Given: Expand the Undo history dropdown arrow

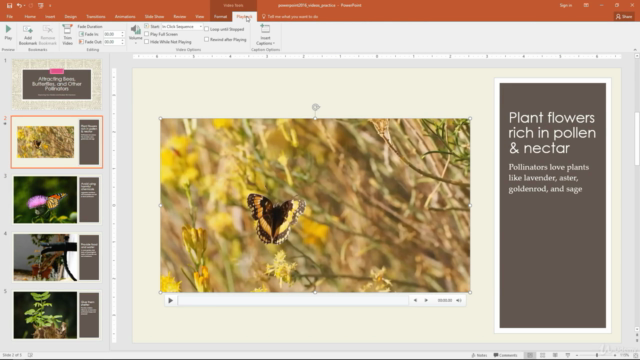Looking at the screenshot, I should point(24,6).
